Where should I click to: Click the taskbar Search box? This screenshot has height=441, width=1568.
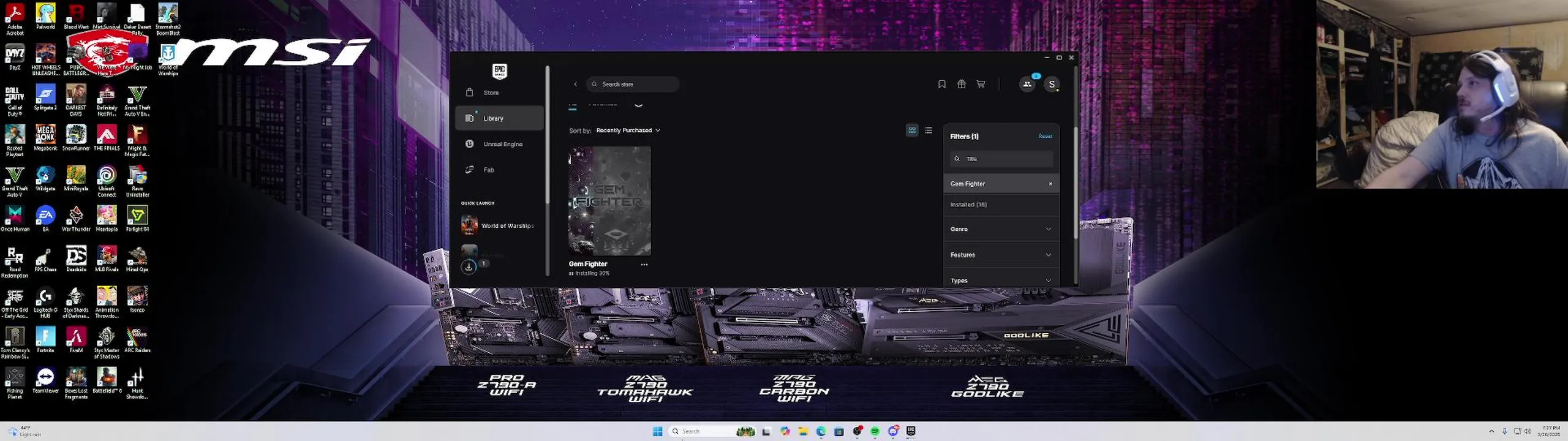(714, 431)
